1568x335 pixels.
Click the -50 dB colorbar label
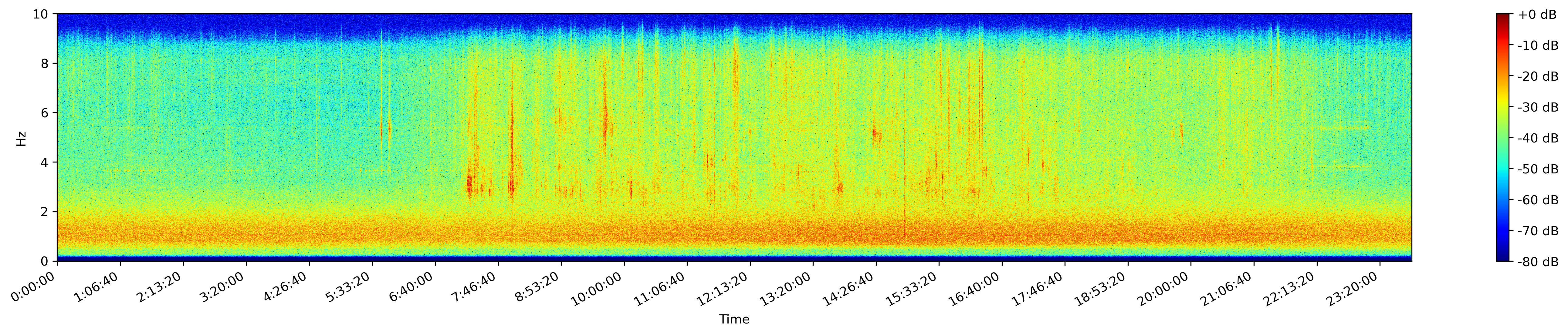(1538, 170)
